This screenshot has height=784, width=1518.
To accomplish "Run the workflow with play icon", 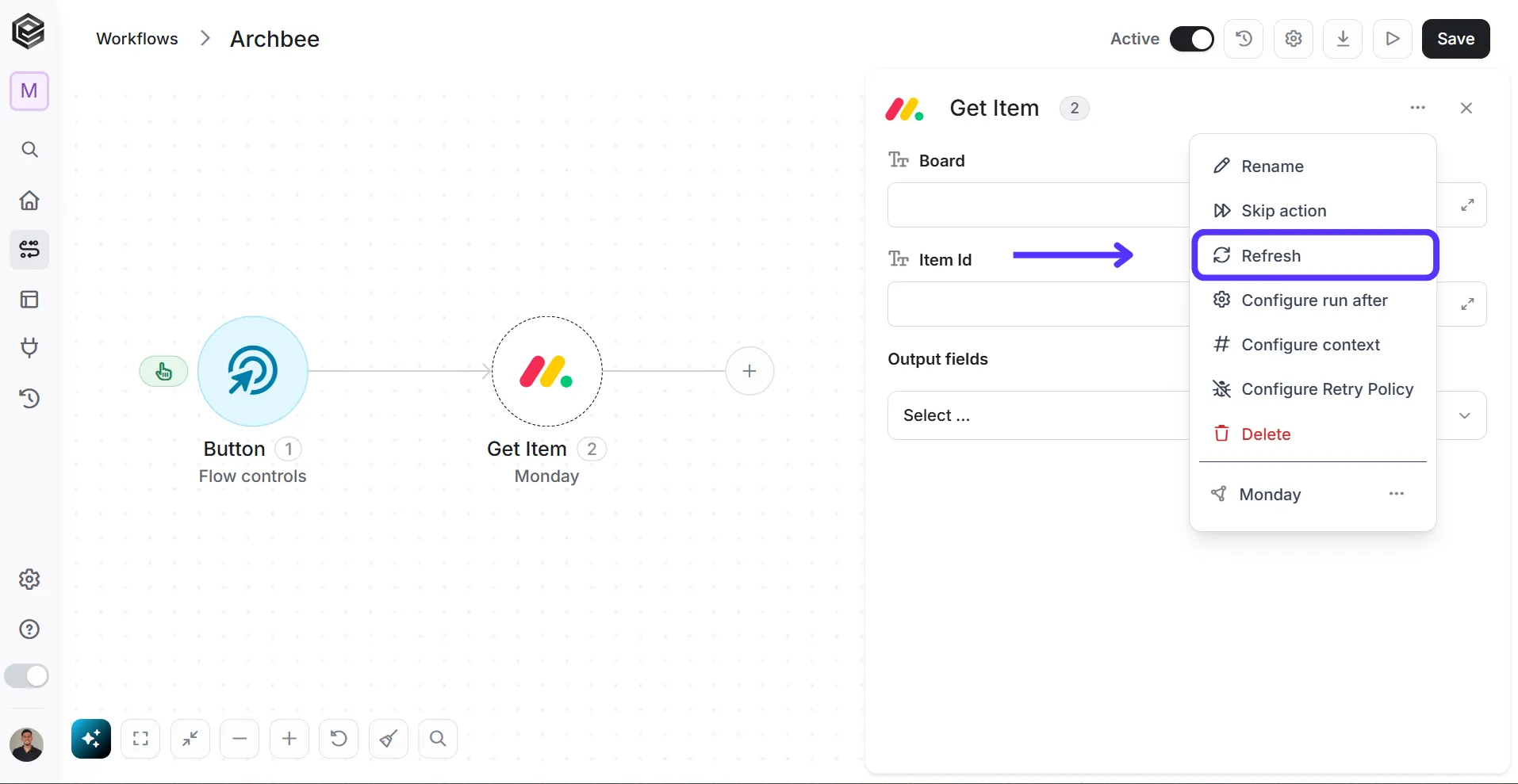I will pos(1393,39).
